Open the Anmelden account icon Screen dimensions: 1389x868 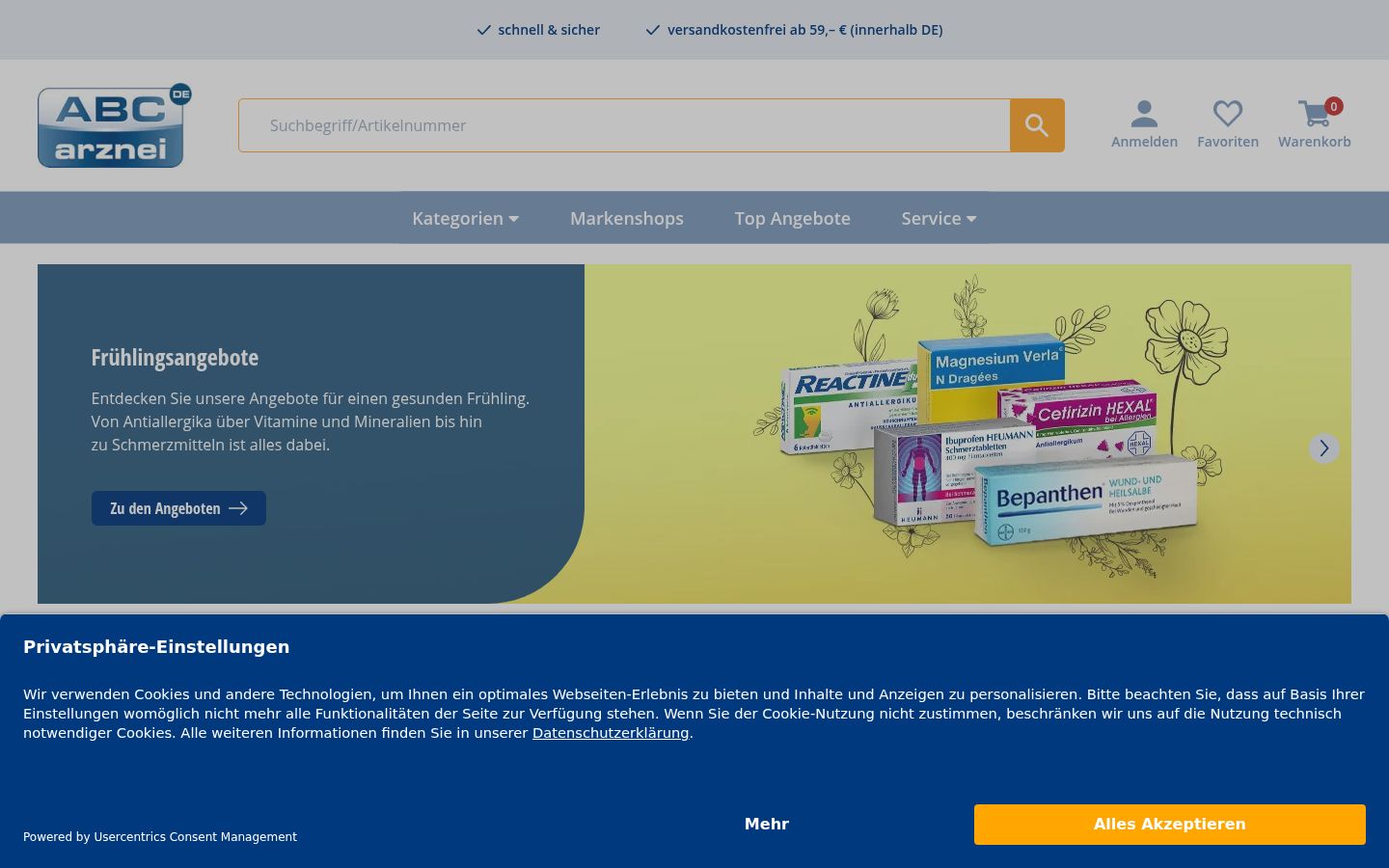click(x=1144, y=124)
